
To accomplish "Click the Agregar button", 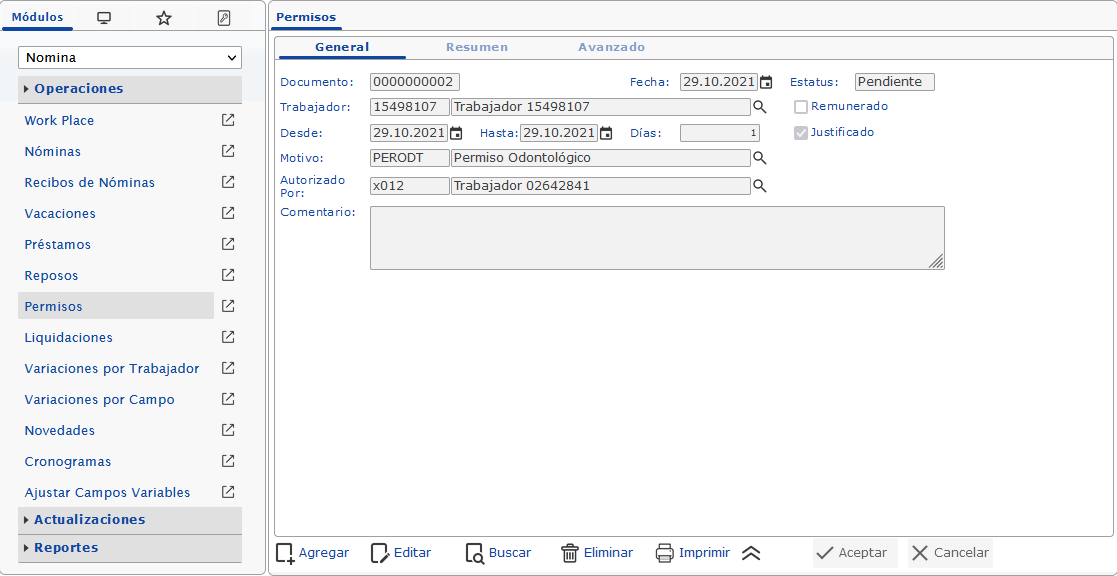I will [313, 553].
